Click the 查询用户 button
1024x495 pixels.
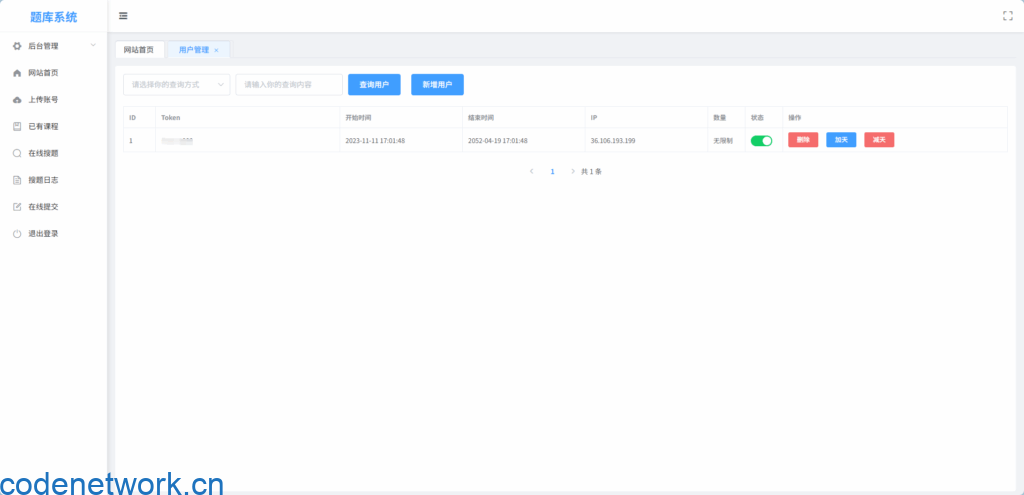(374, 85)
